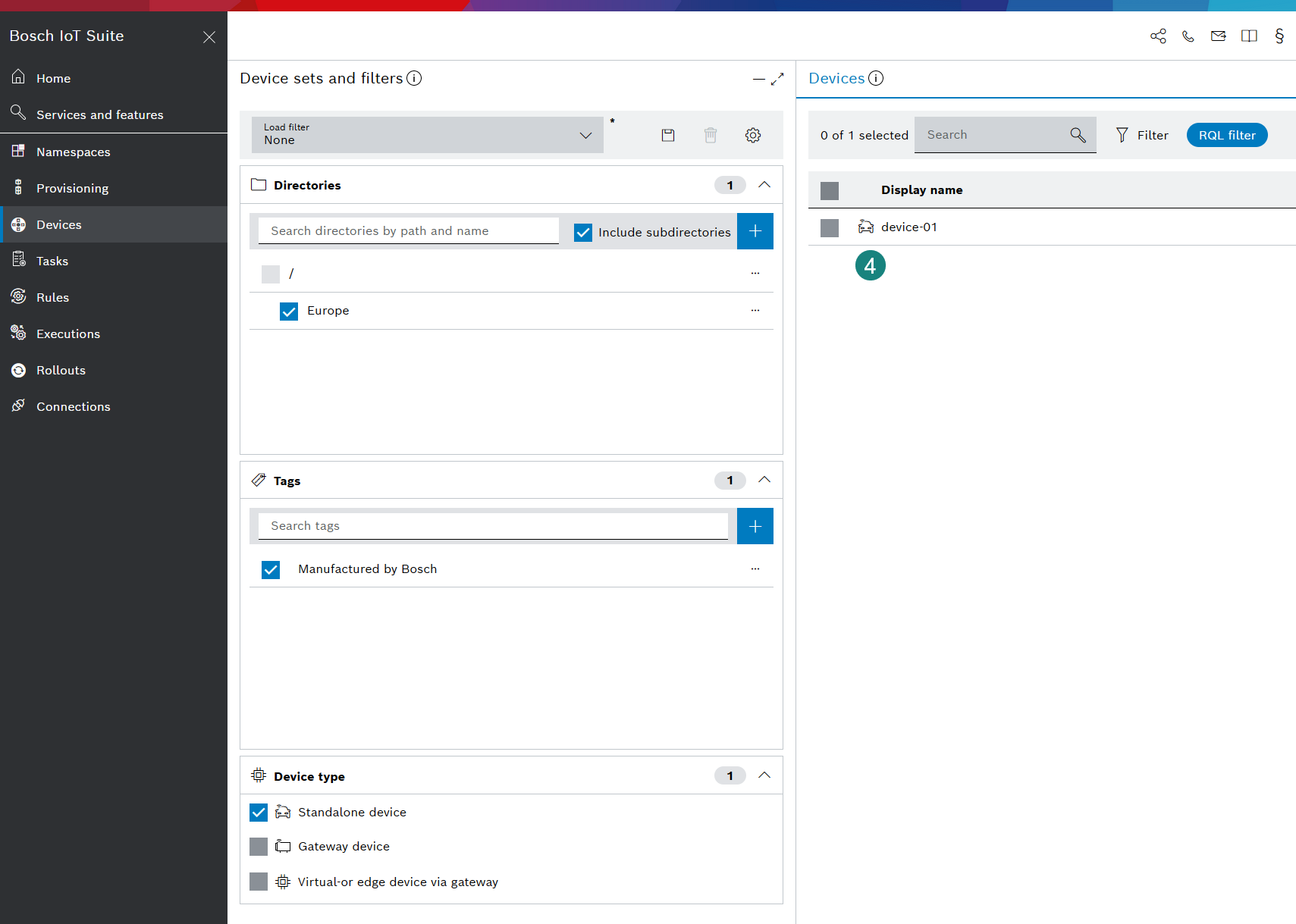1296x924 pixels.
Task: Select device-01 checkbox
Action: (830, 227)
